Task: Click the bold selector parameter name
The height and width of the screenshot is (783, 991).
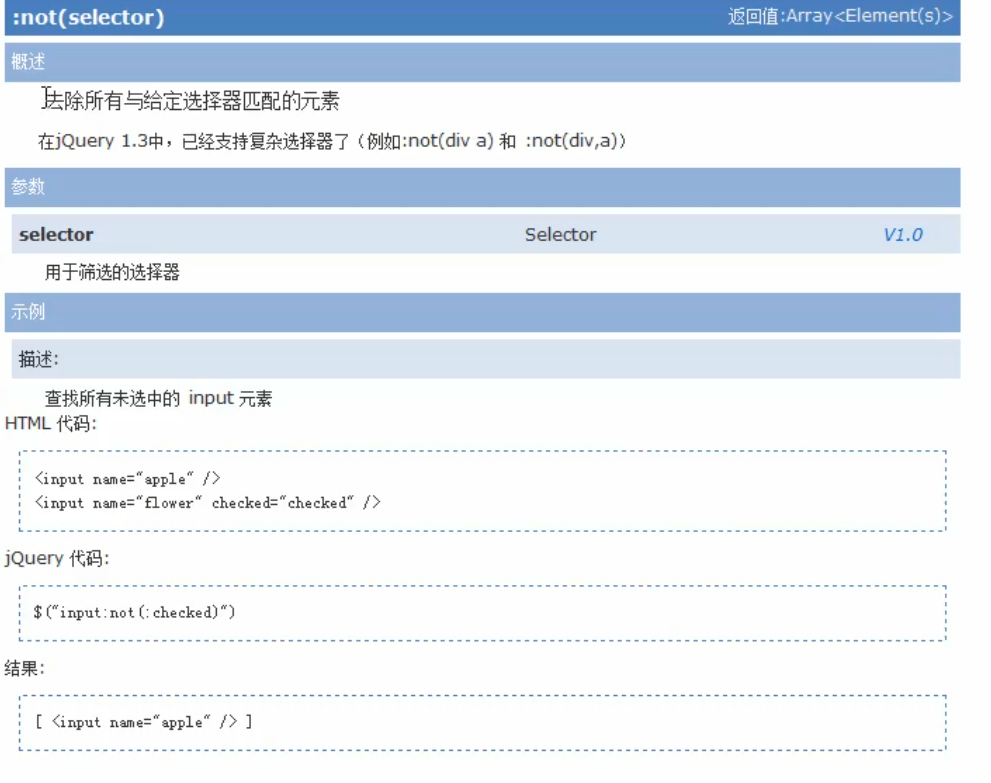Action: pyautogui.click(x=56, y=234)
